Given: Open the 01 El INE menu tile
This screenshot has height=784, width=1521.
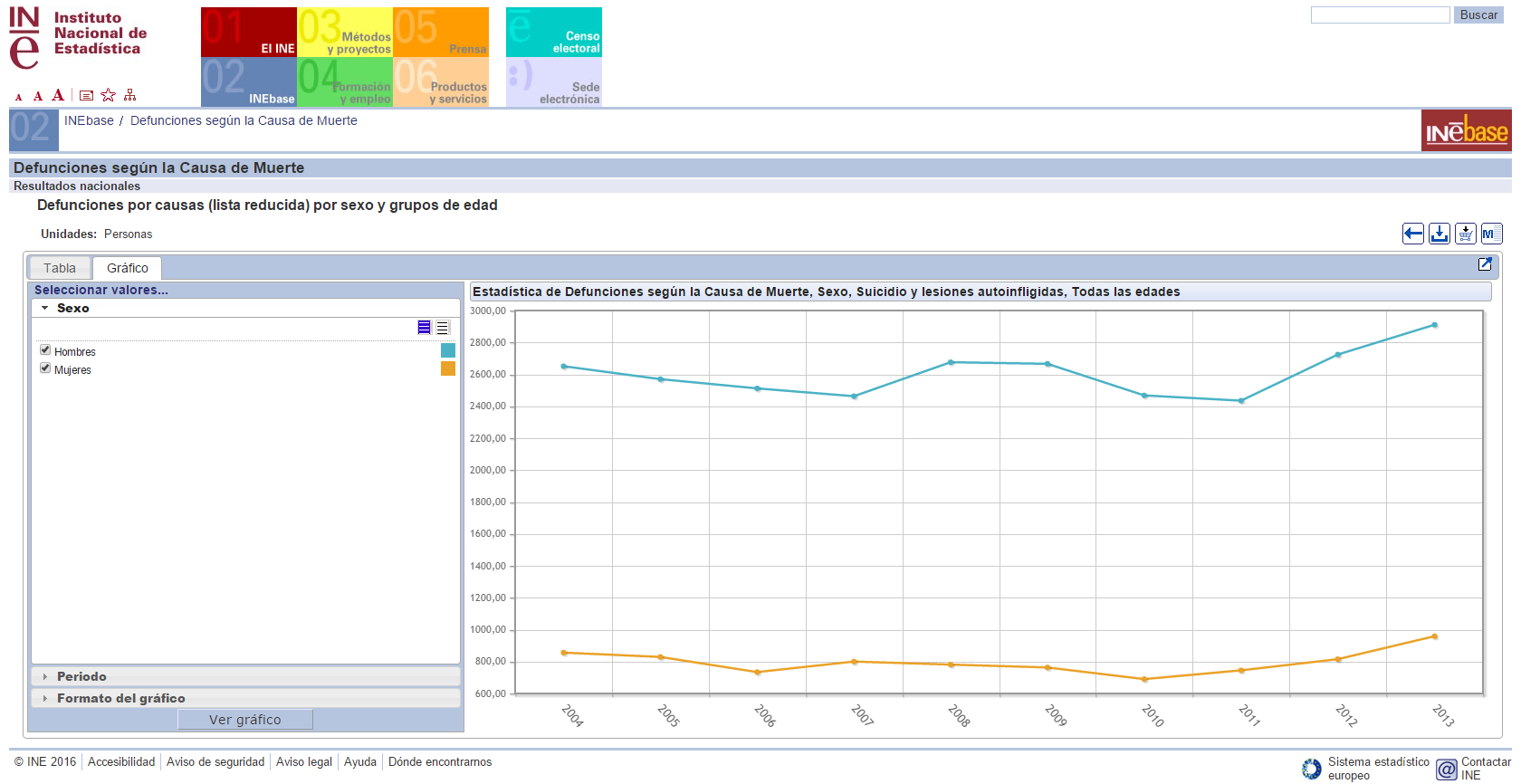Looking at the screenshot, I should (x=249, y=32).
